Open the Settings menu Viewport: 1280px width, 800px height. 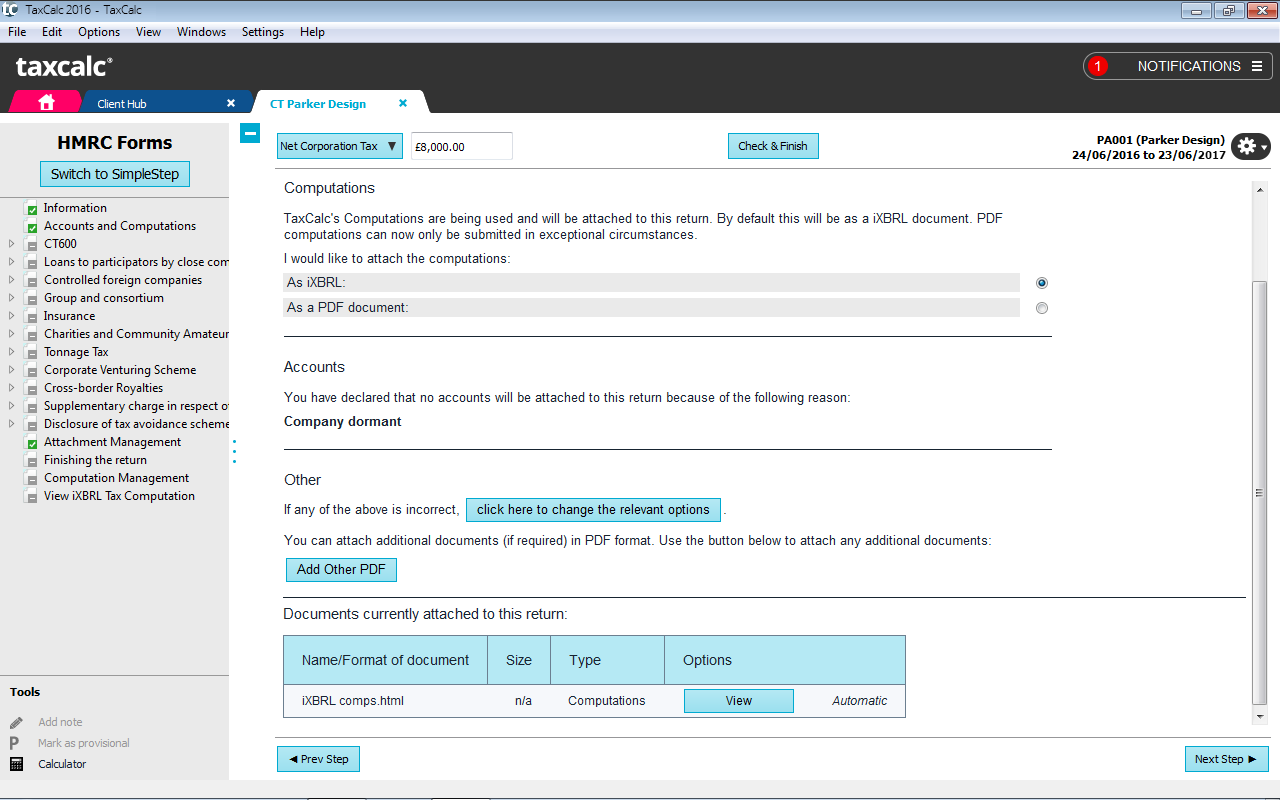pyautogui.click(x=263, y=32)
